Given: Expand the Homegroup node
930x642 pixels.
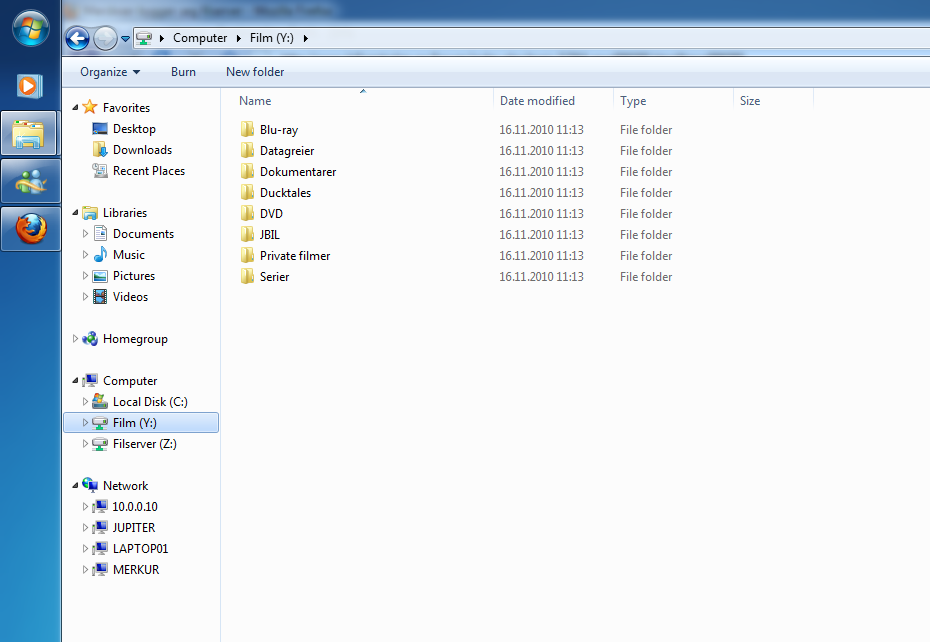Looking at the screenshot, I should point(75,339).
